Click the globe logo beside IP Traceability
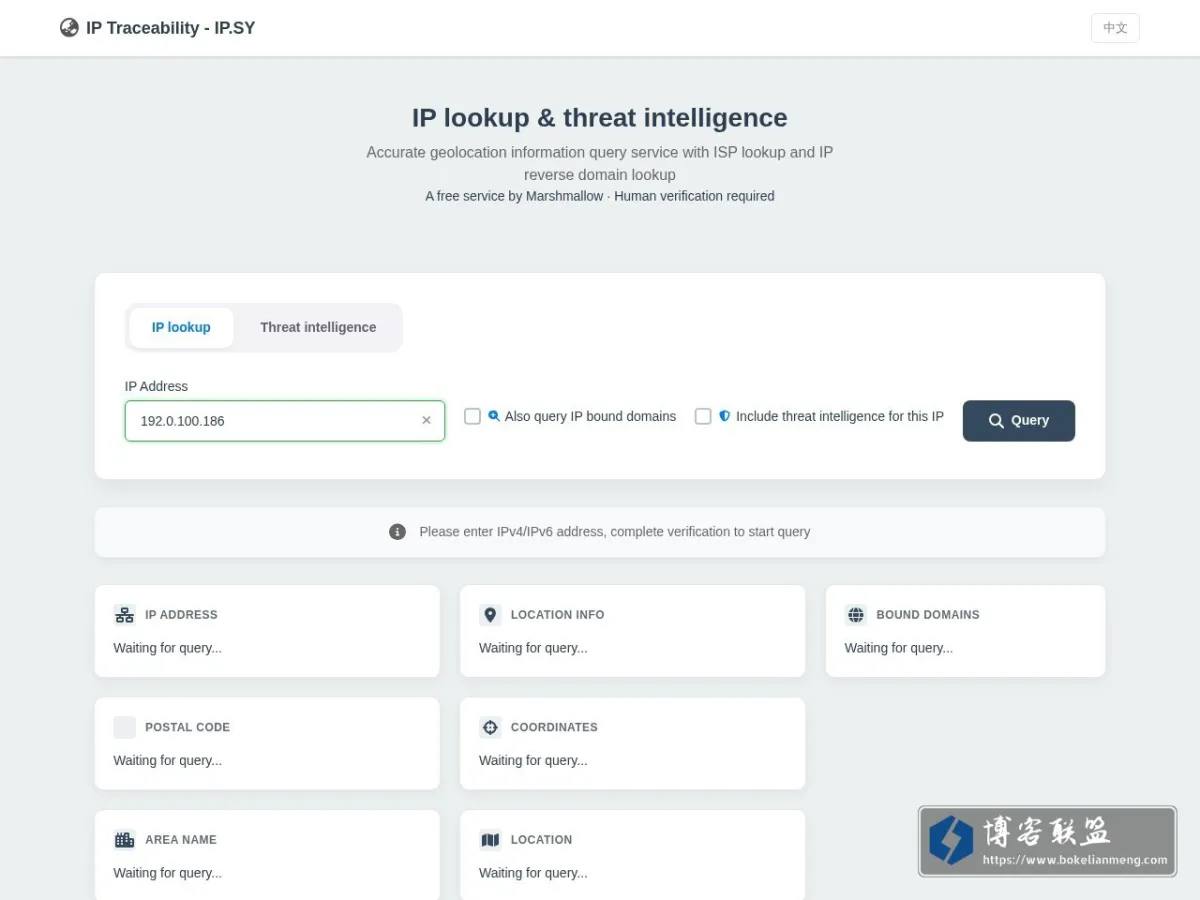The height and width of the screenshot is (900, 1200). pos(69,28)
